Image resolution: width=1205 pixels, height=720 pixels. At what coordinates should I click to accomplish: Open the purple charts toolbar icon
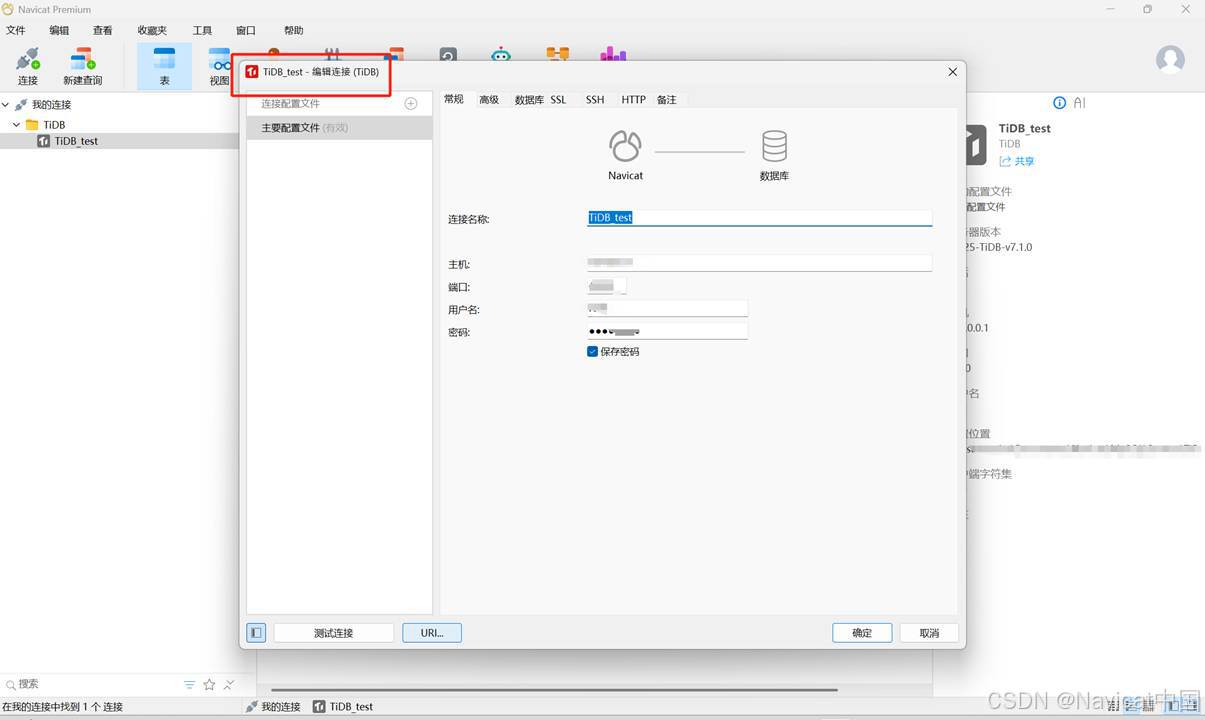point(613,54)
